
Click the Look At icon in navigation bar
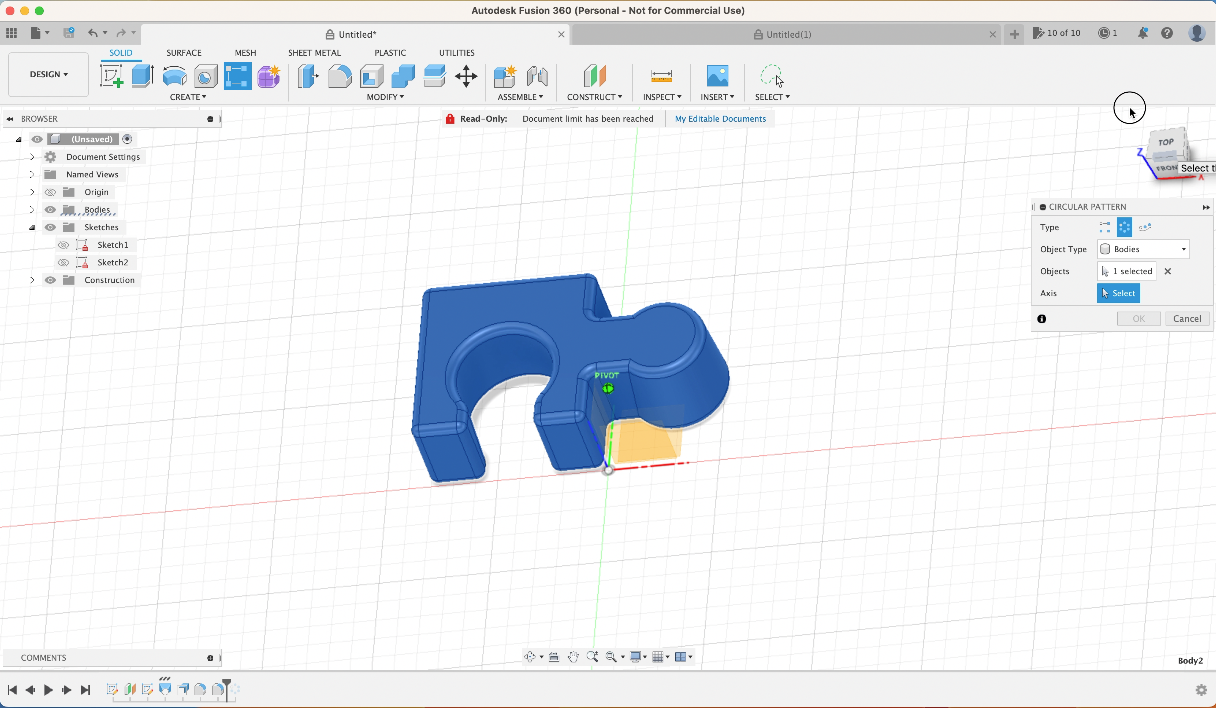coord(554,657)
